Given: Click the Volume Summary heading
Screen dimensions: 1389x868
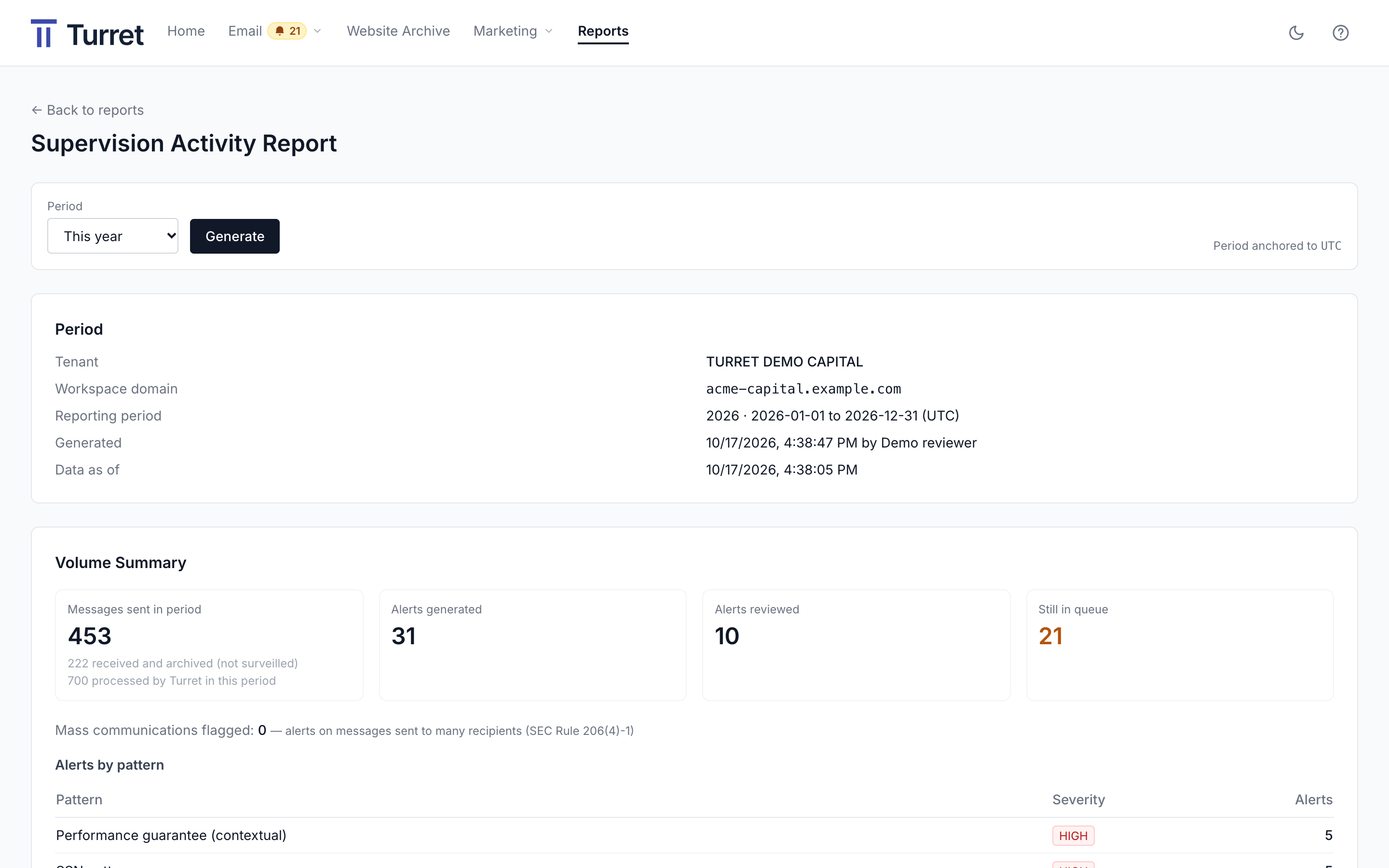Looking at the screenshot, I should [121, 563].
